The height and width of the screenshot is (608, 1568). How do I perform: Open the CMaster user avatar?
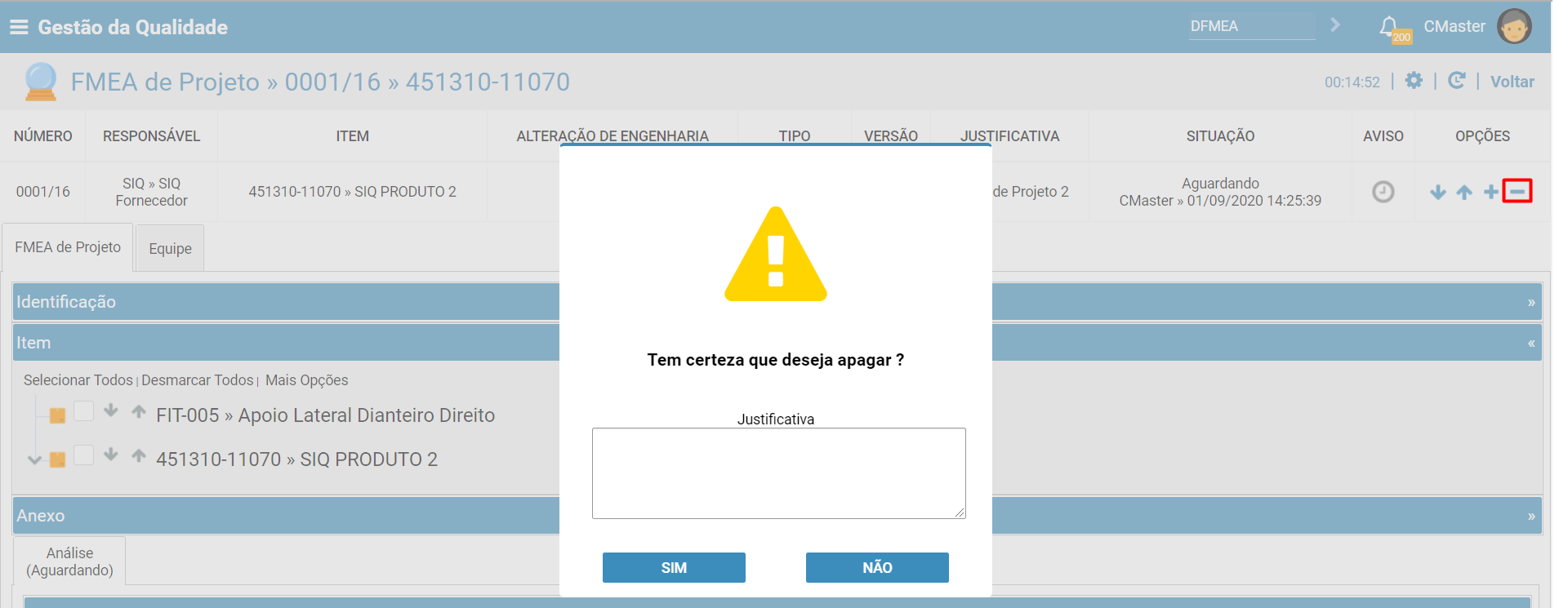click(x=1514, y=26)
